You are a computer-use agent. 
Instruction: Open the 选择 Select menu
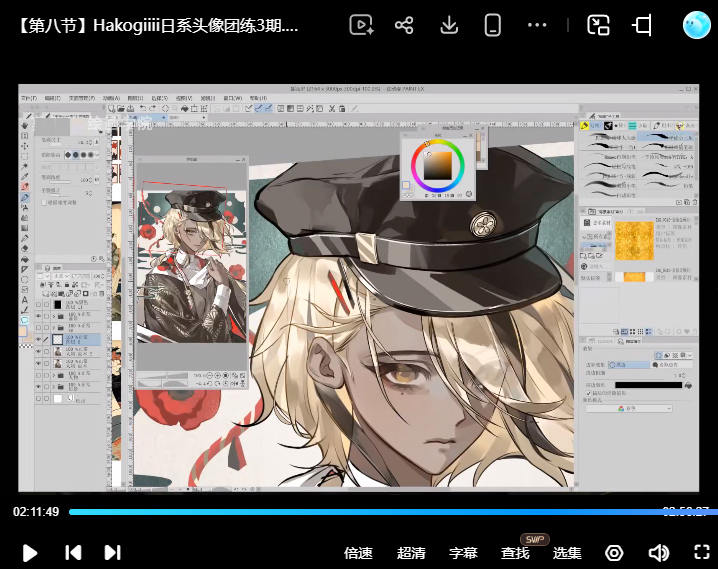tap(159, 98)
